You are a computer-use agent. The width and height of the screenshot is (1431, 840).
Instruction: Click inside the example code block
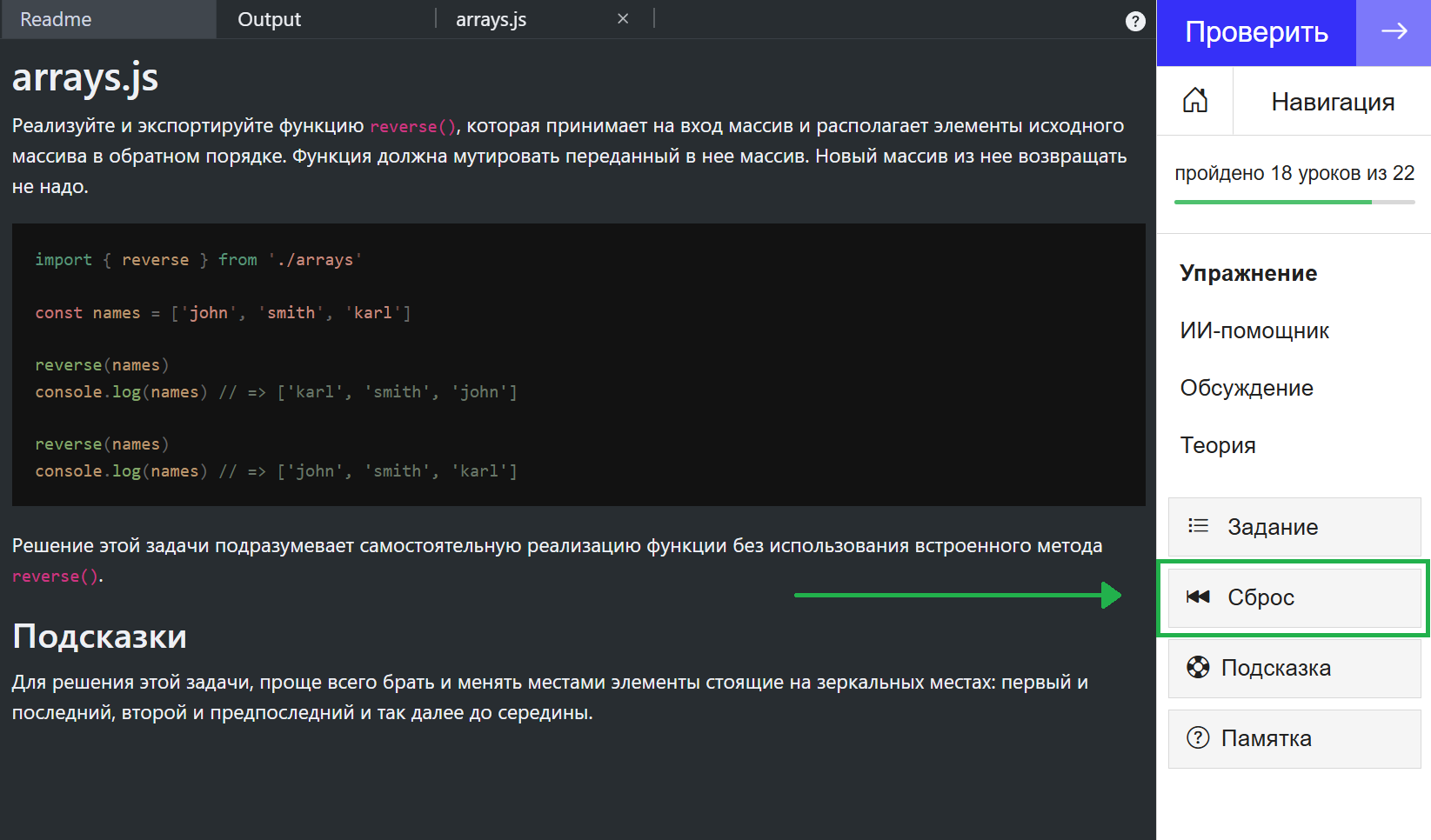coord(578,364)
